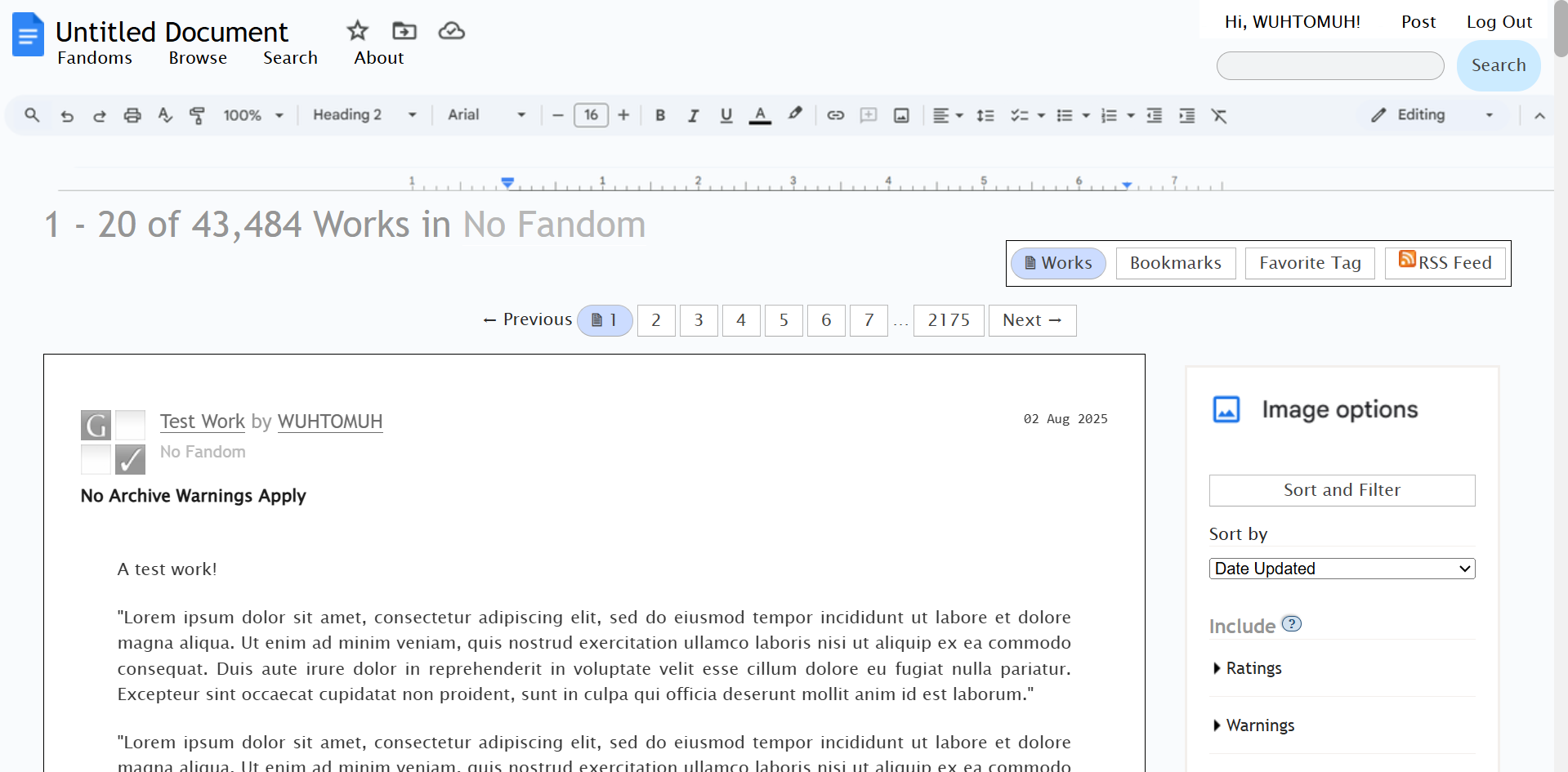The width and height of the screenshot is (1568, 772).
Task: Open the Fandoms menu
Action: point(95,58)
